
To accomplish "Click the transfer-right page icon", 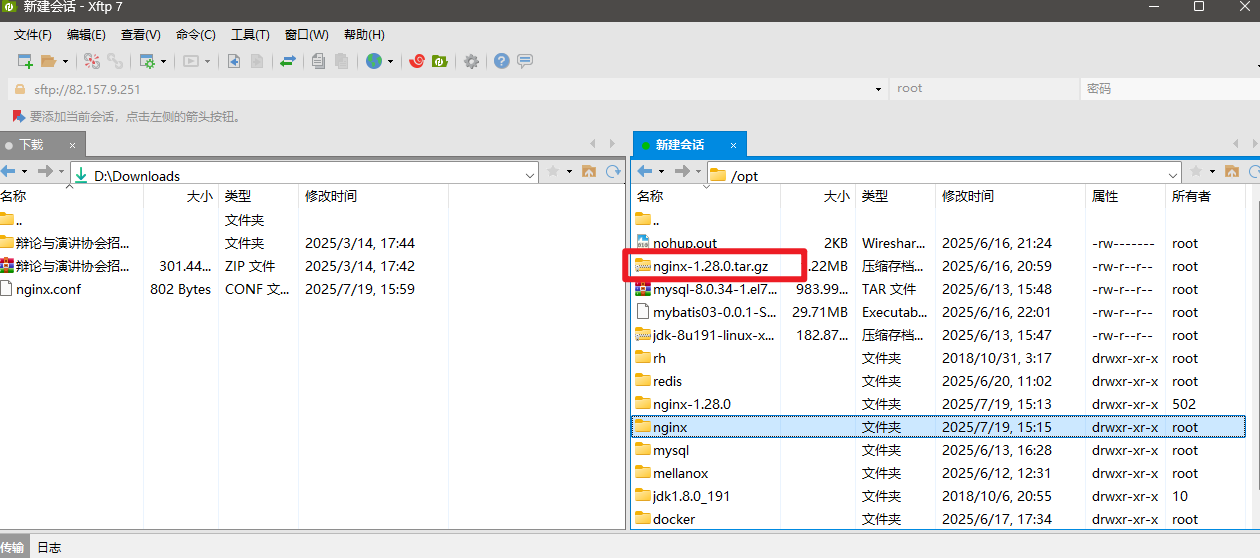I will pyautogui.click(x=257, y=61).
